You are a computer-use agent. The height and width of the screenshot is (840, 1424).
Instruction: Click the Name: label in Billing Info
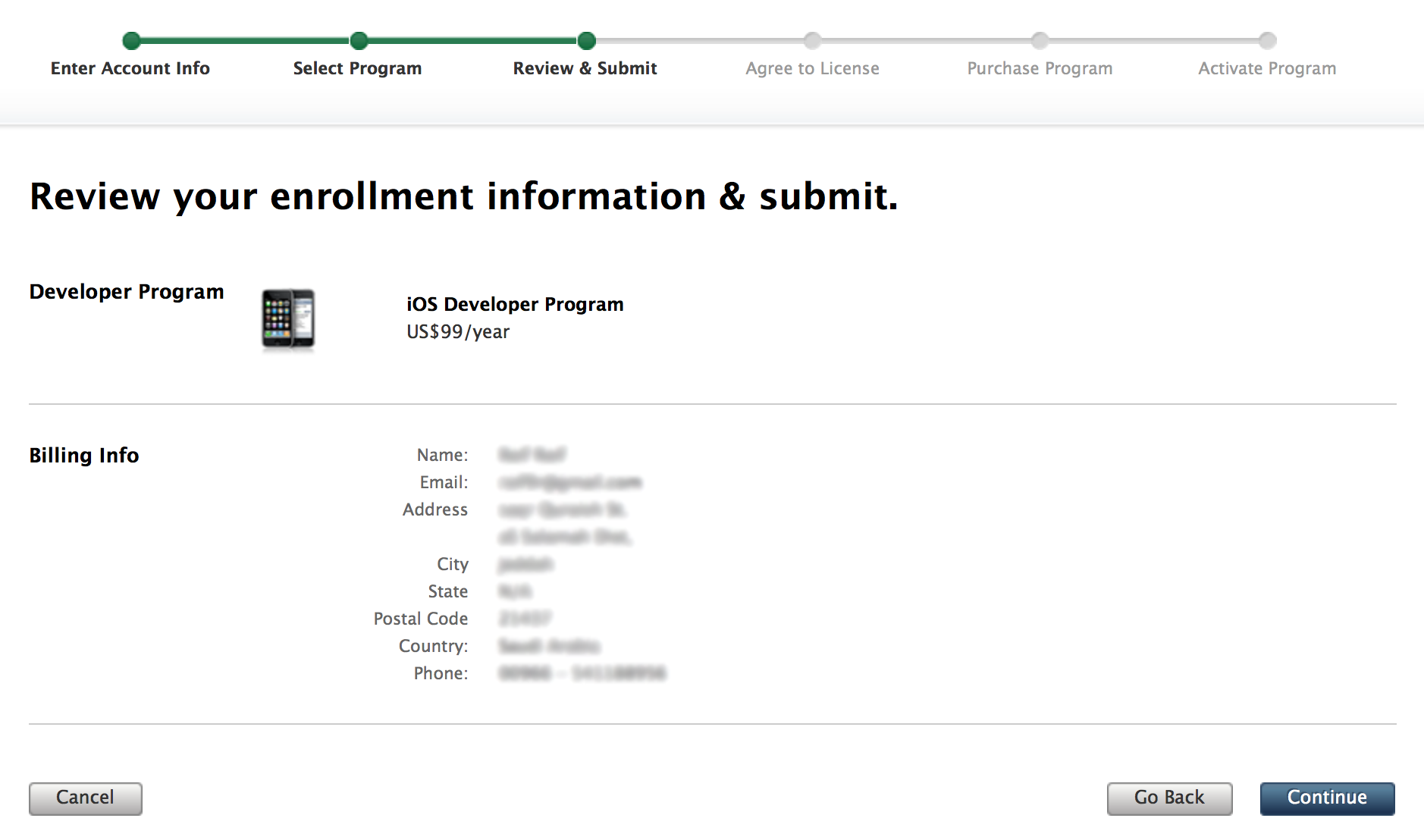[442, 455]
